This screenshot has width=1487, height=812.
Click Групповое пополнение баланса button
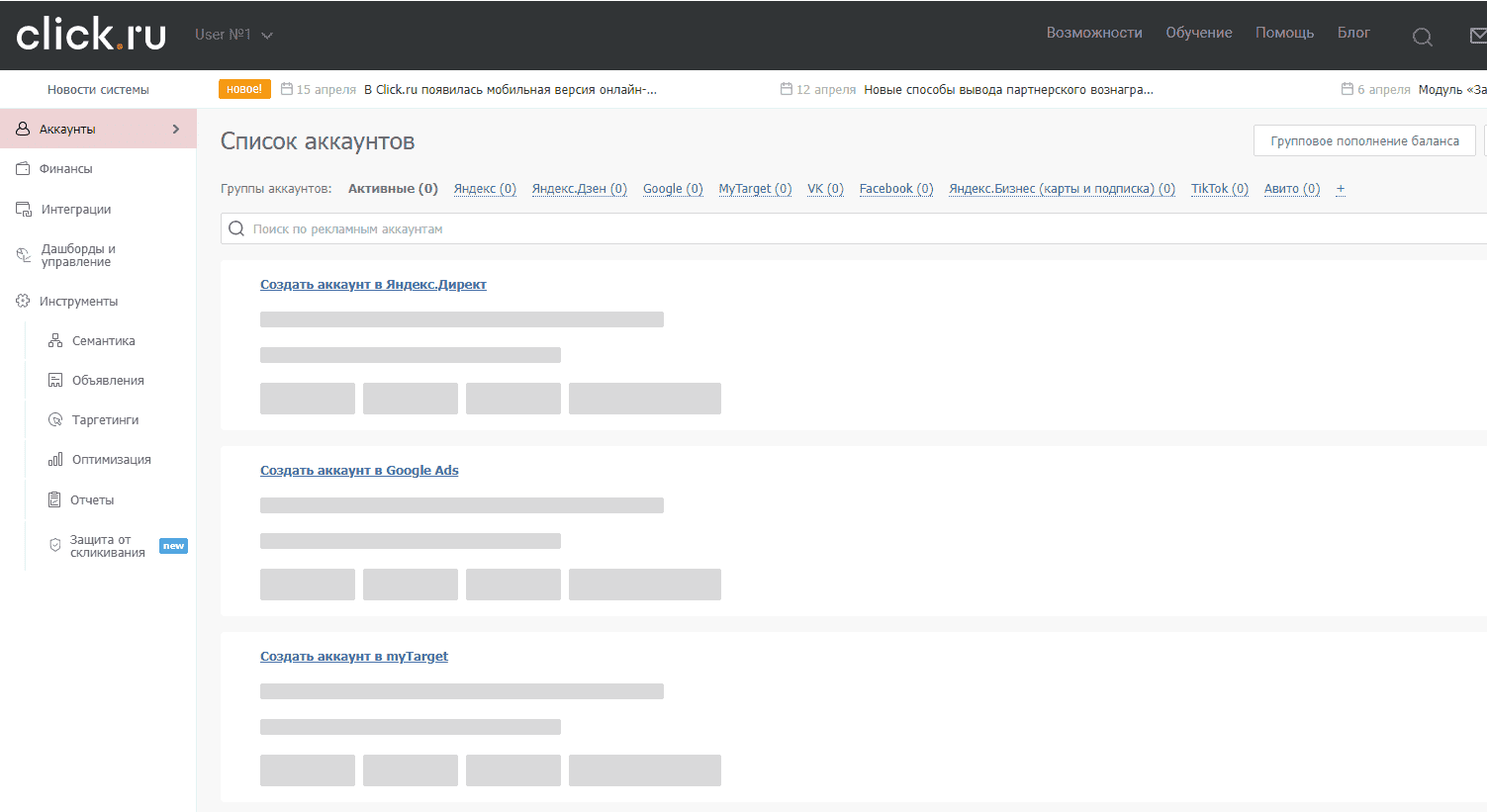click(1364, 140)
